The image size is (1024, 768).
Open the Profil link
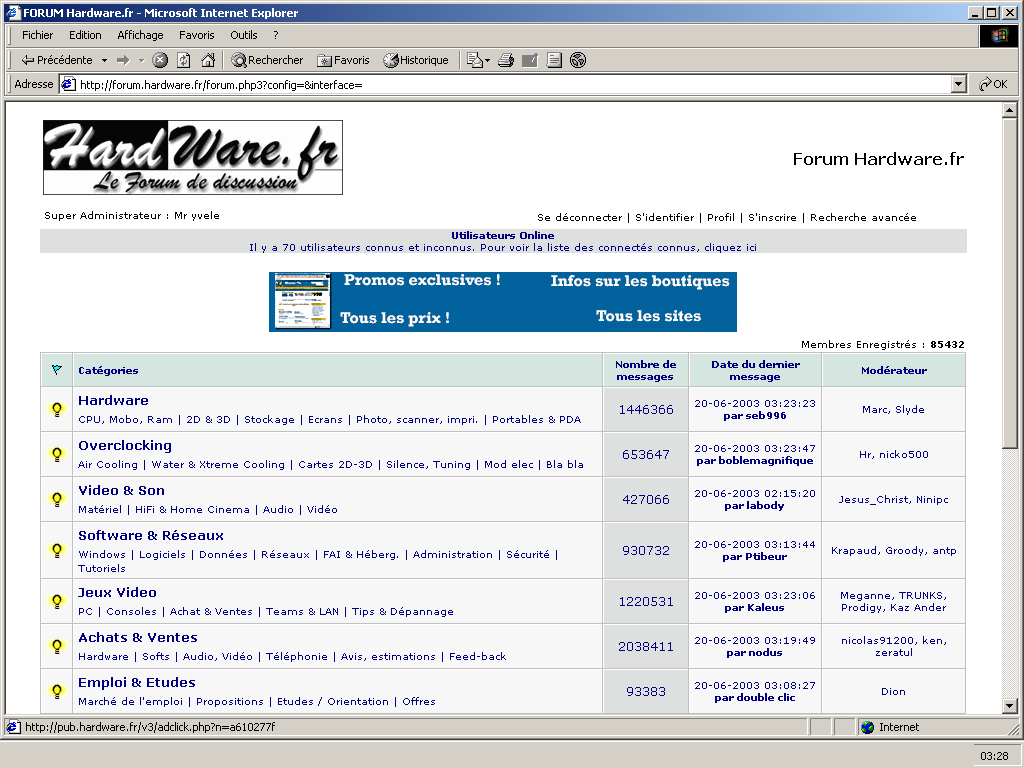721,217
